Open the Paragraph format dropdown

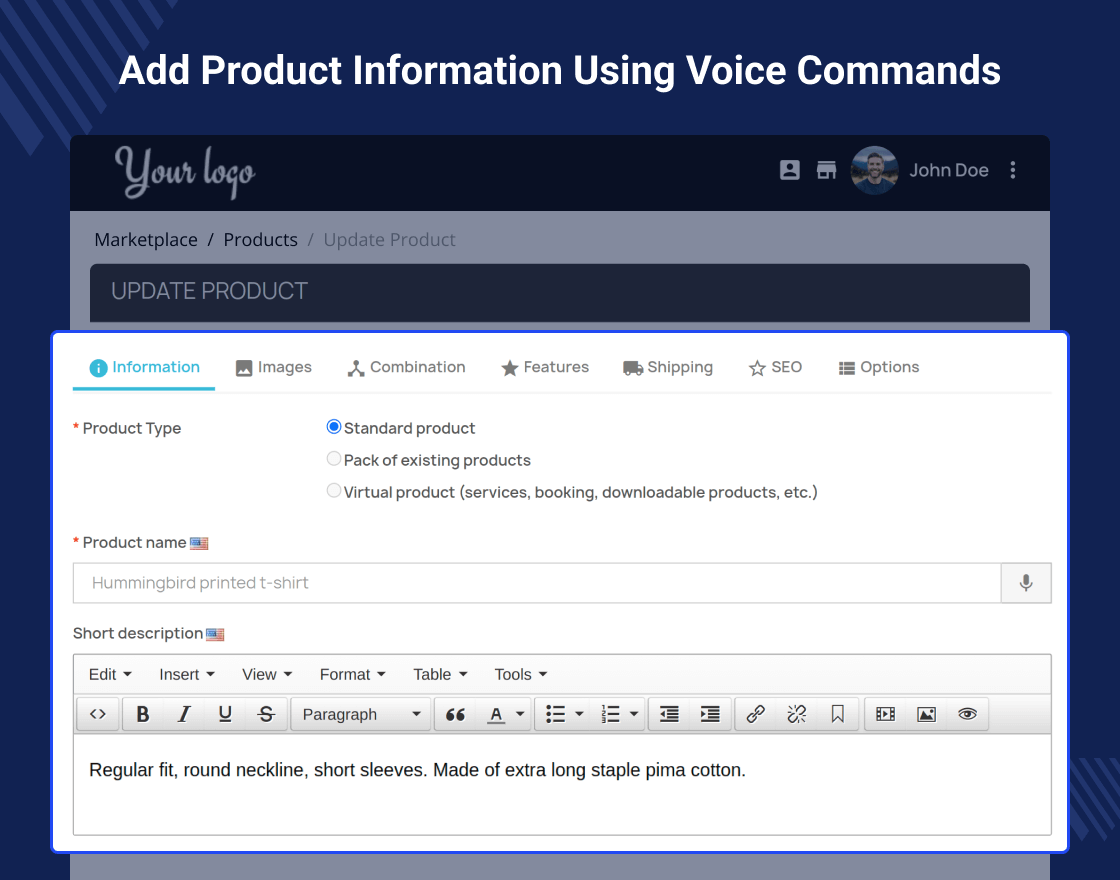tap(361, 714)
